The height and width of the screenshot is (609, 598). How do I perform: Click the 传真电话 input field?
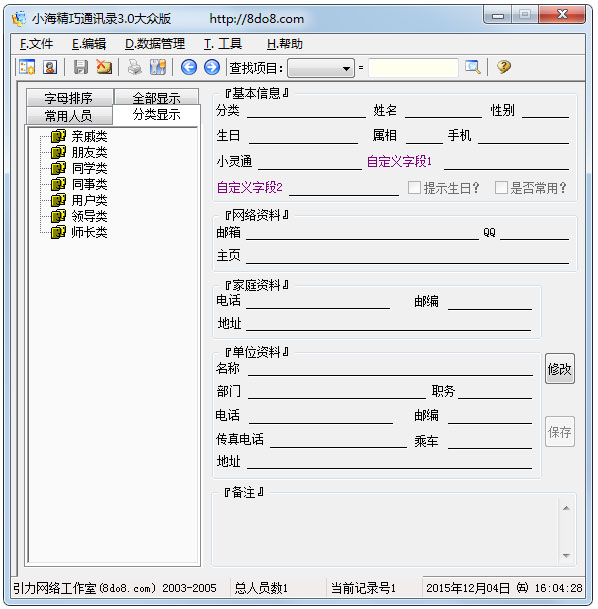pyautogui.click(x=338, y=440)
